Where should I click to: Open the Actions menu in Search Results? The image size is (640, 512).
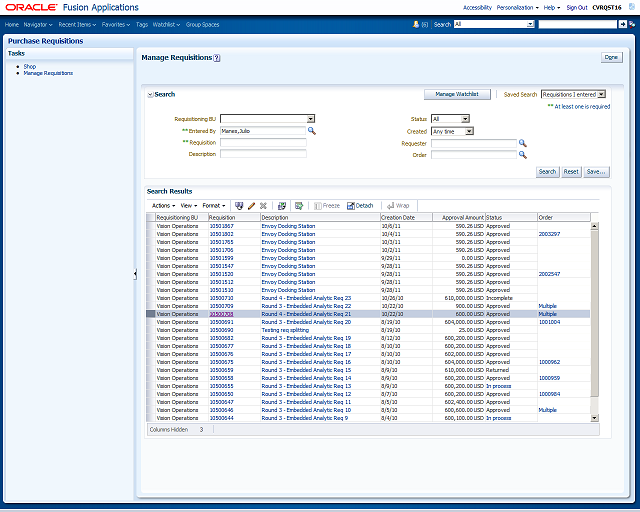[x=163, y=206]
